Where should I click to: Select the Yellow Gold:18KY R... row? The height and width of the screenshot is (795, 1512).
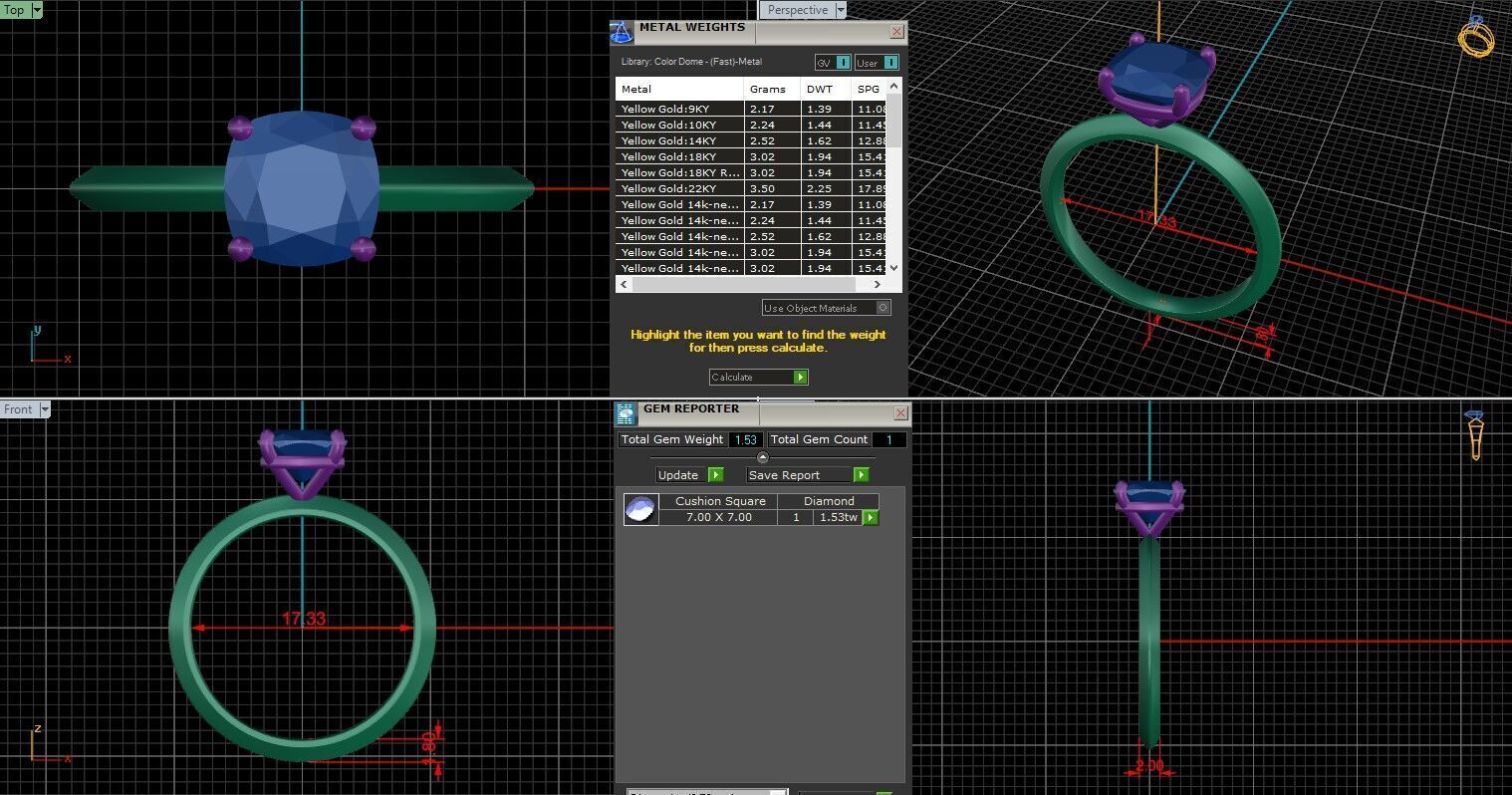click(751, 172)
